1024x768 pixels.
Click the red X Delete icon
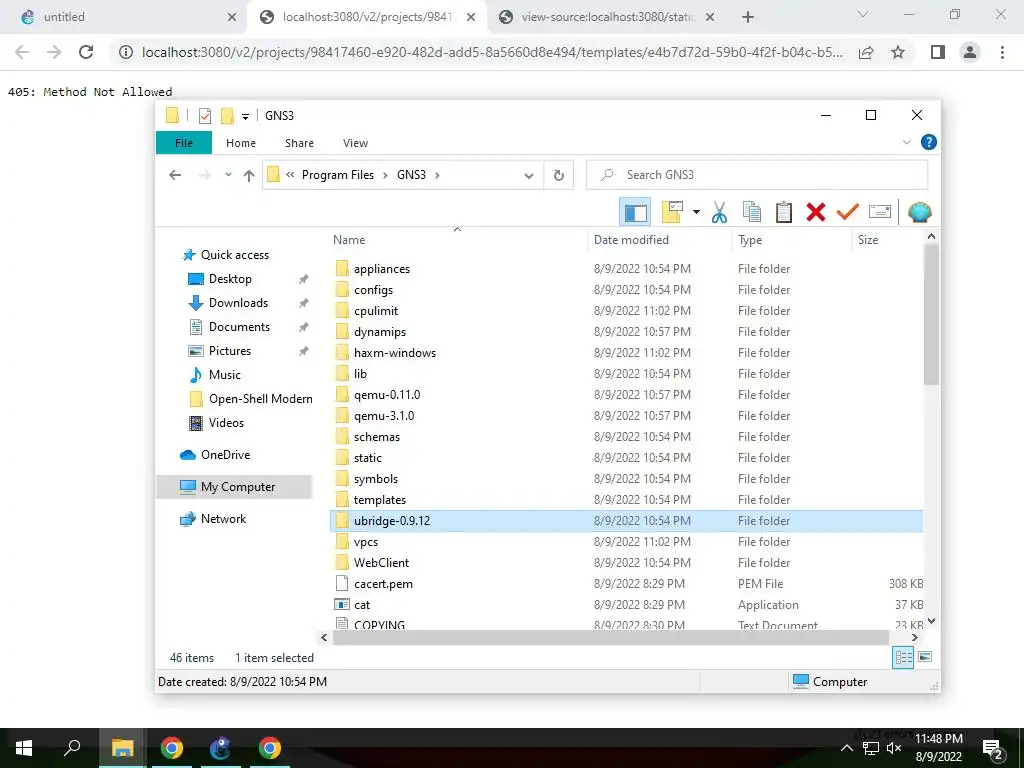[x=816, y=212]
